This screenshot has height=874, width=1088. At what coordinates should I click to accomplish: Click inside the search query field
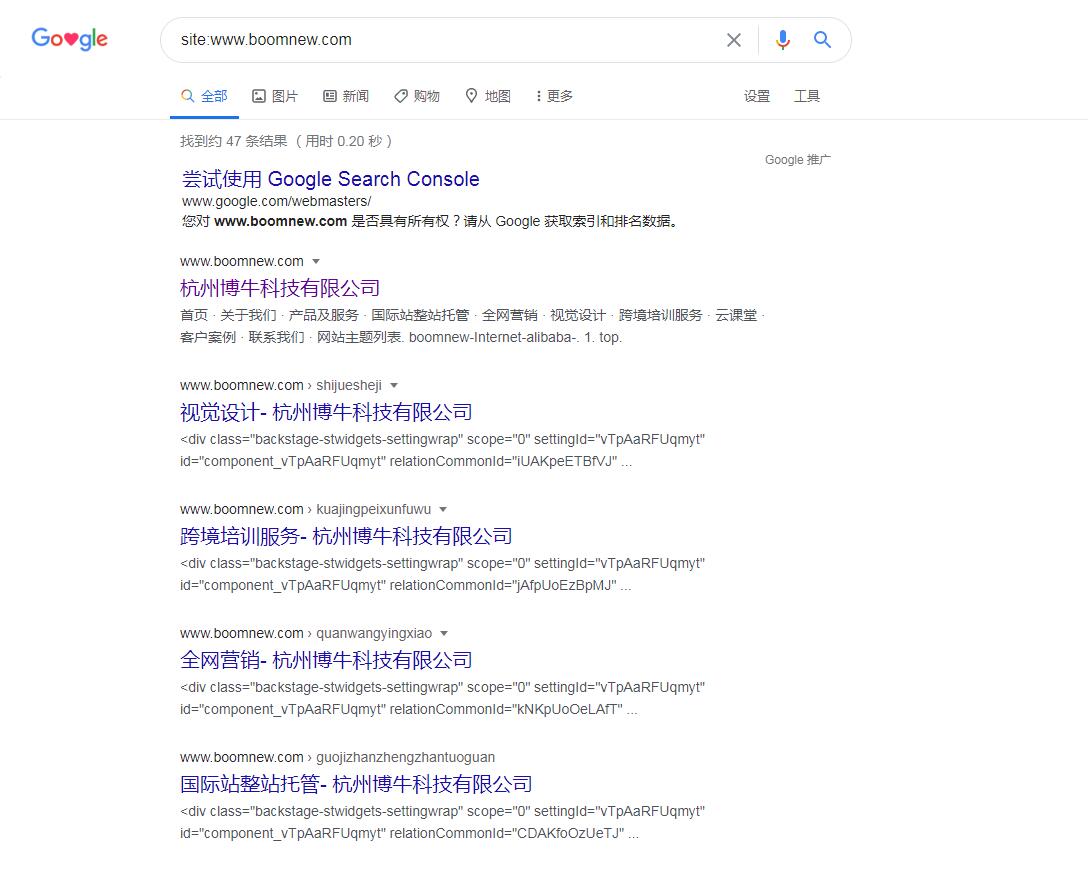440,40
